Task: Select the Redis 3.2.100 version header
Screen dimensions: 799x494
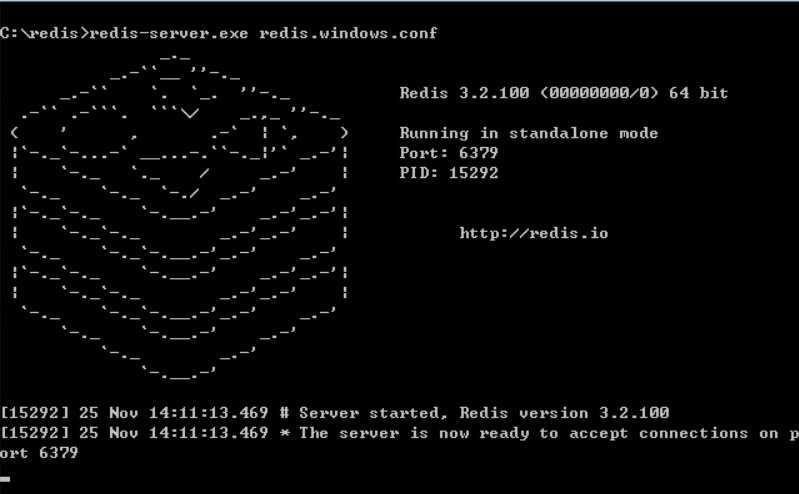Action: (464, 93)
